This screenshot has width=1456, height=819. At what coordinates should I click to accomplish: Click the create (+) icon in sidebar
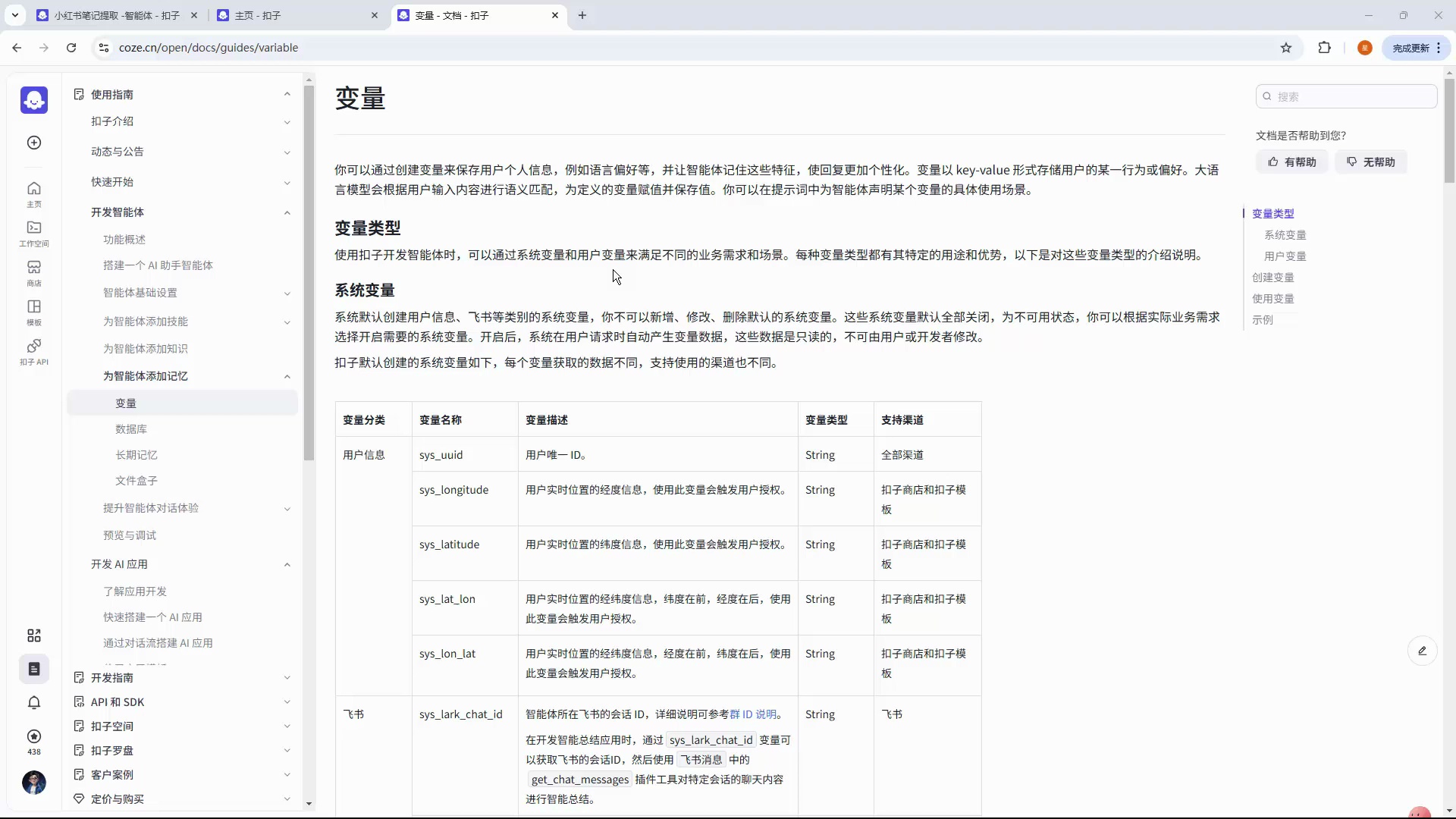[x=33, y=143]
